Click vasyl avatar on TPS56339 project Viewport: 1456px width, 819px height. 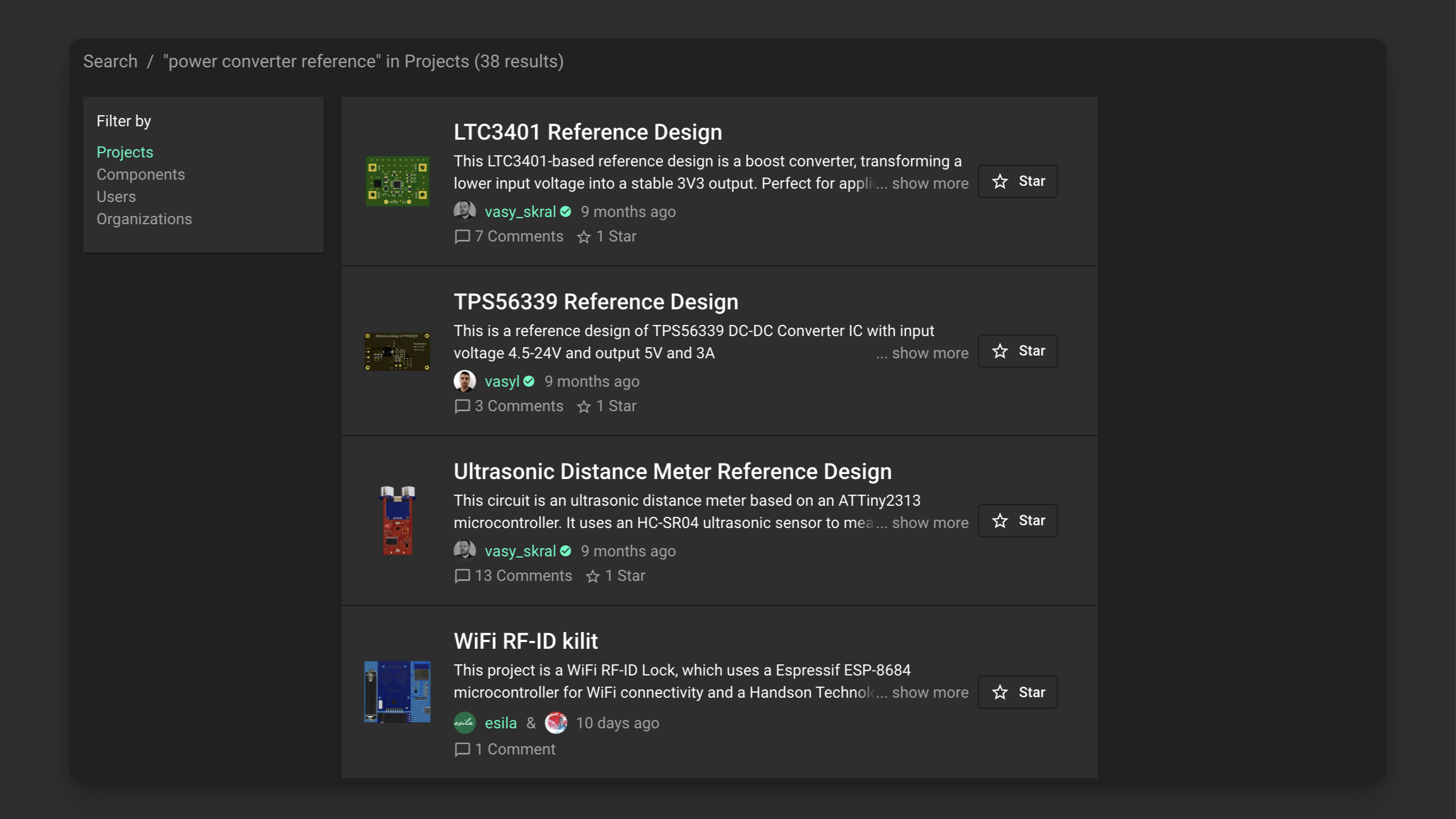click(465, 381)
